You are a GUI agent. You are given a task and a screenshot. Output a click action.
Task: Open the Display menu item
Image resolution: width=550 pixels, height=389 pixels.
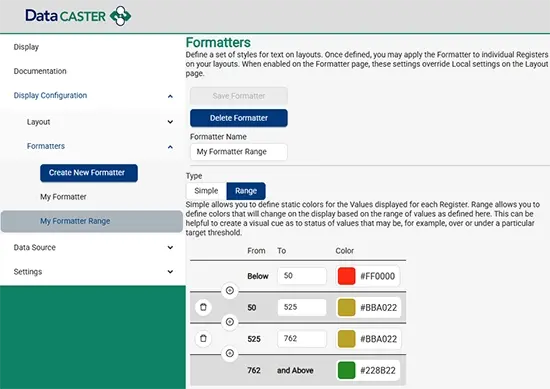pyautogui.click(x=26, y=47)
